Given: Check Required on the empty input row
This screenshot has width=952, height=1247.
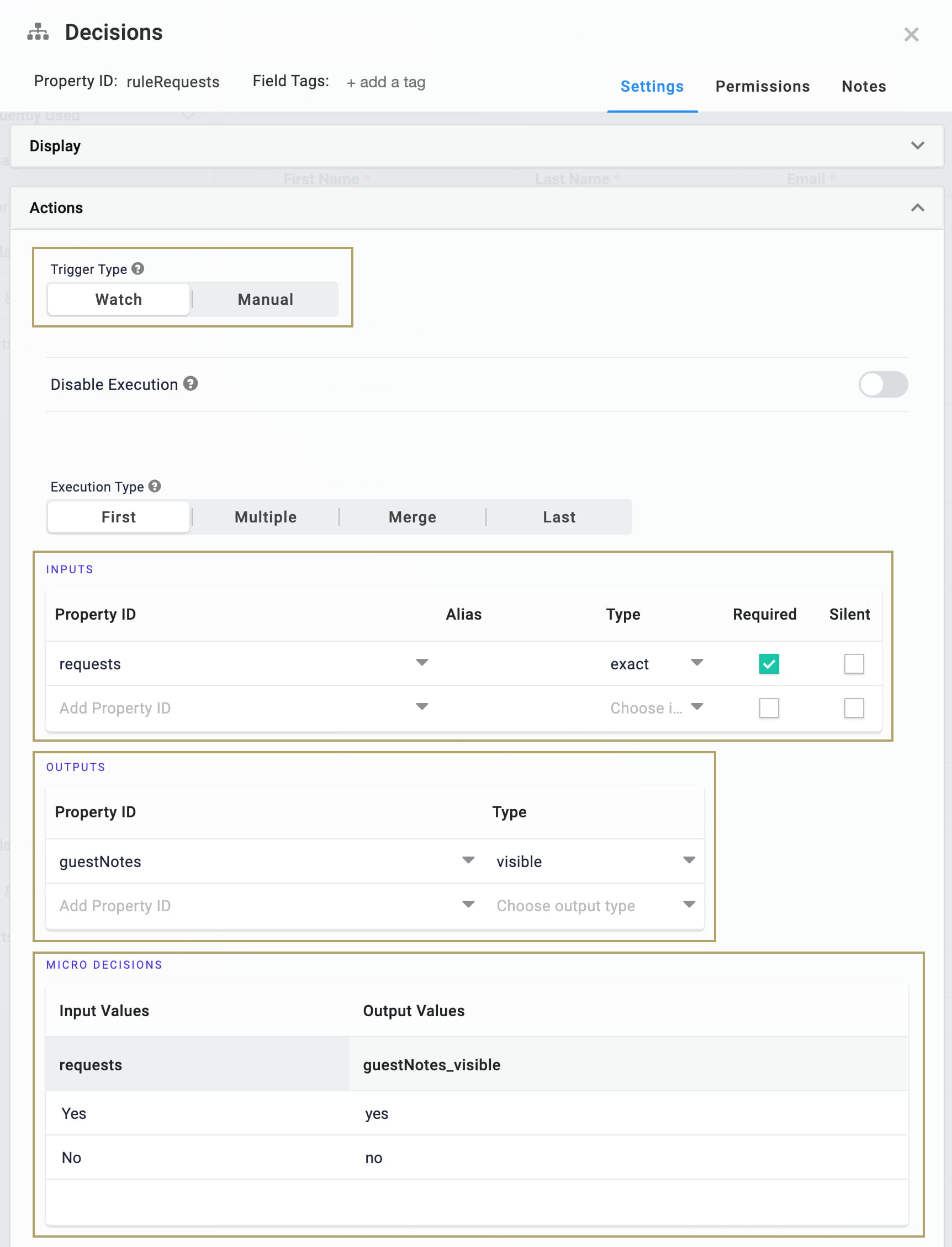Looking at the screenshot, I should [769, 707].
